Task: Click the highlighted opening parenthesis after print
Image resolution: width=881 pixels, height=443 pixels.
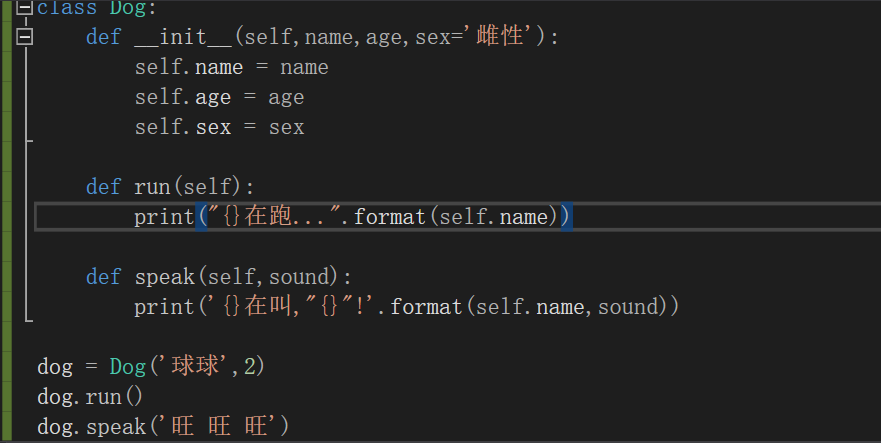Action: (201, 217)
